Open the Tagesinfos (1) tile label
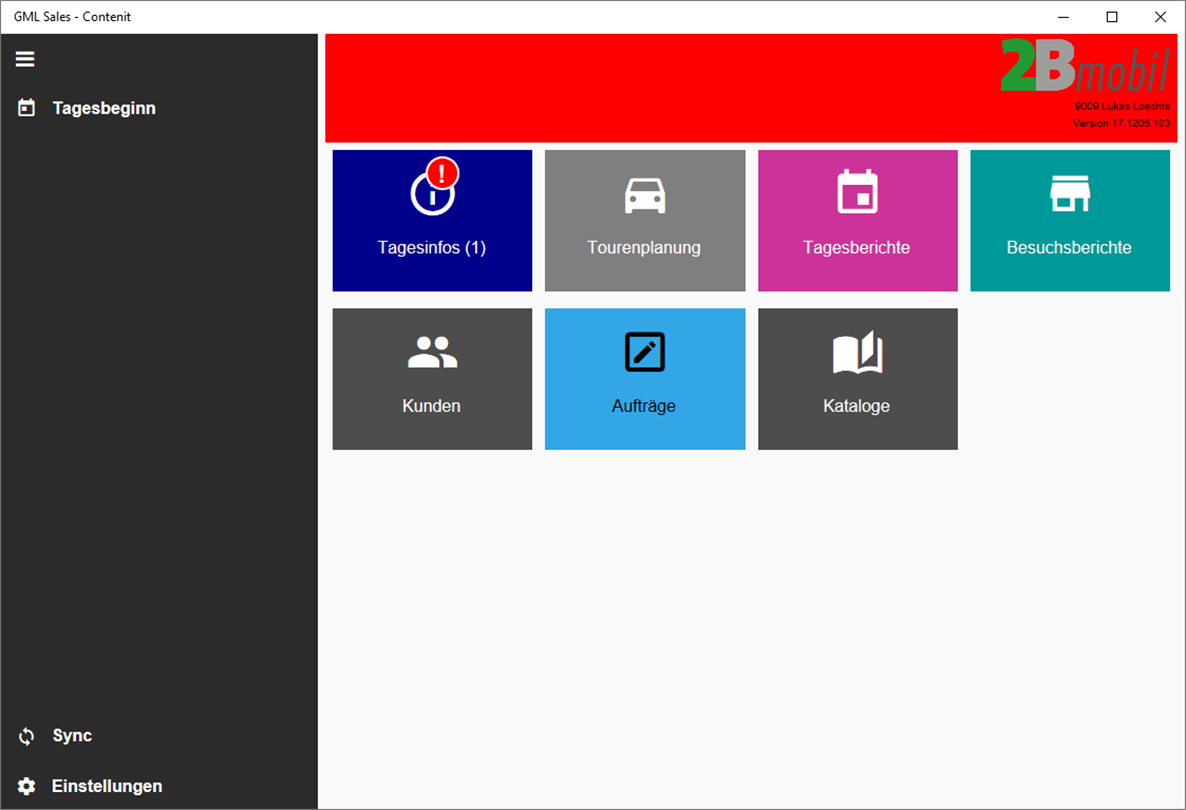1186x810 pixels. pos(432,248)
